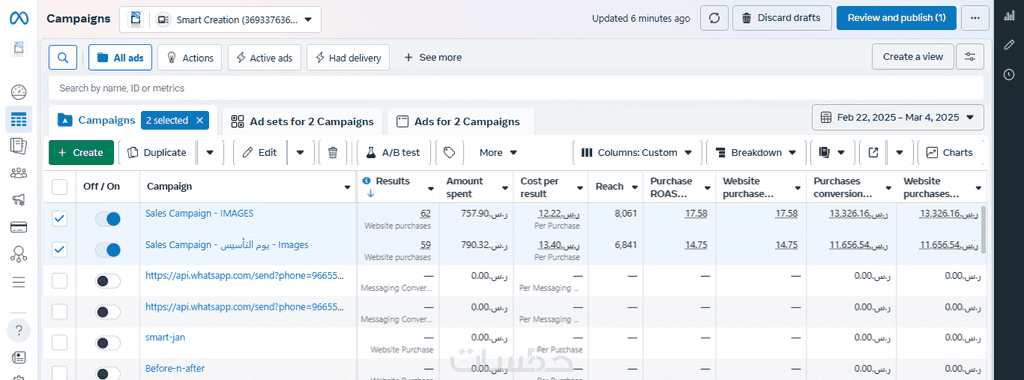Open Ads reporting pages icon in sidebar
Viewport: 1024px width, 380px height.
point(18,146)
